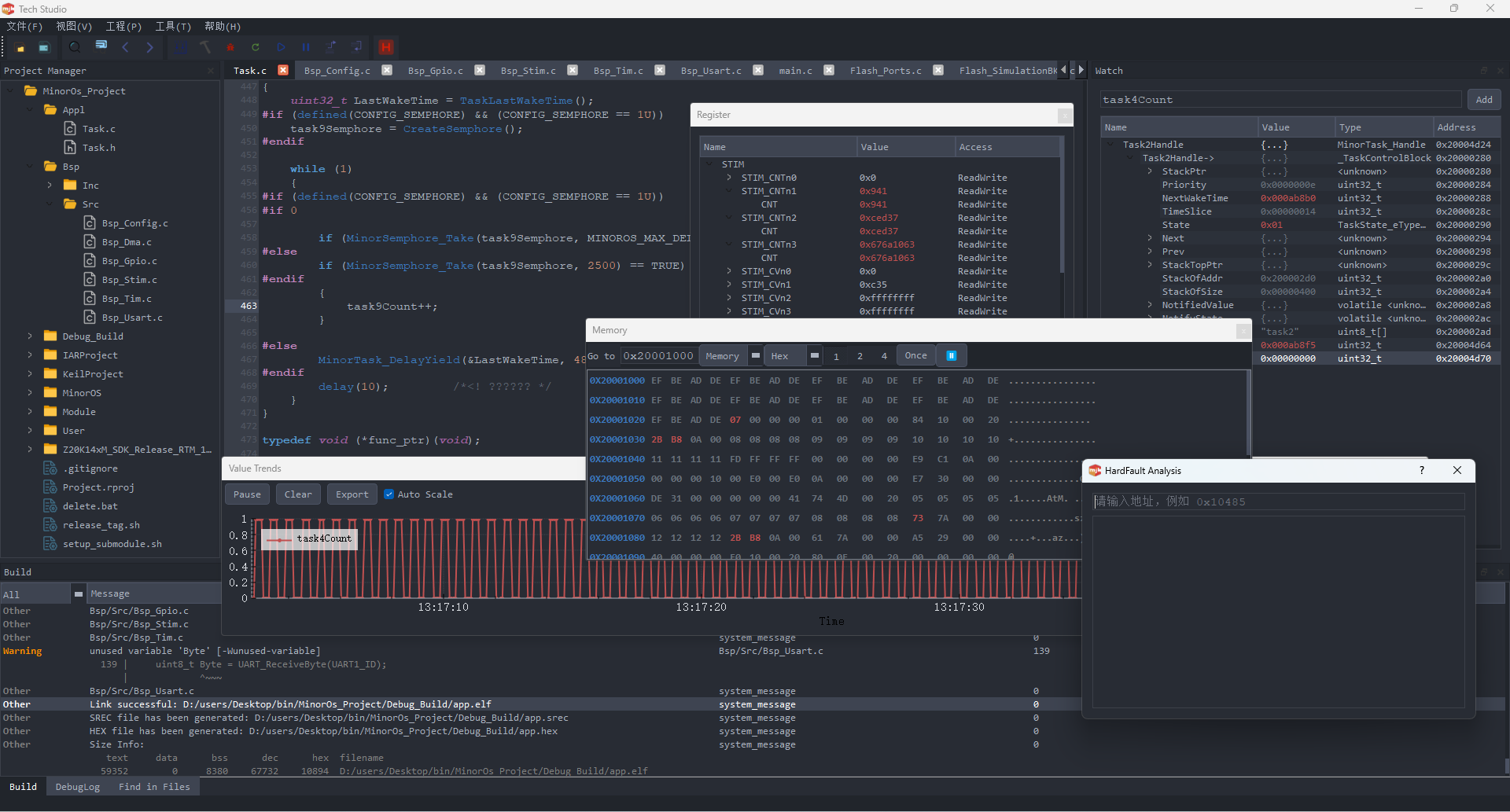Click the find-in-files toolbar icon
This screenshot has height=812, width=1510.
101,46
